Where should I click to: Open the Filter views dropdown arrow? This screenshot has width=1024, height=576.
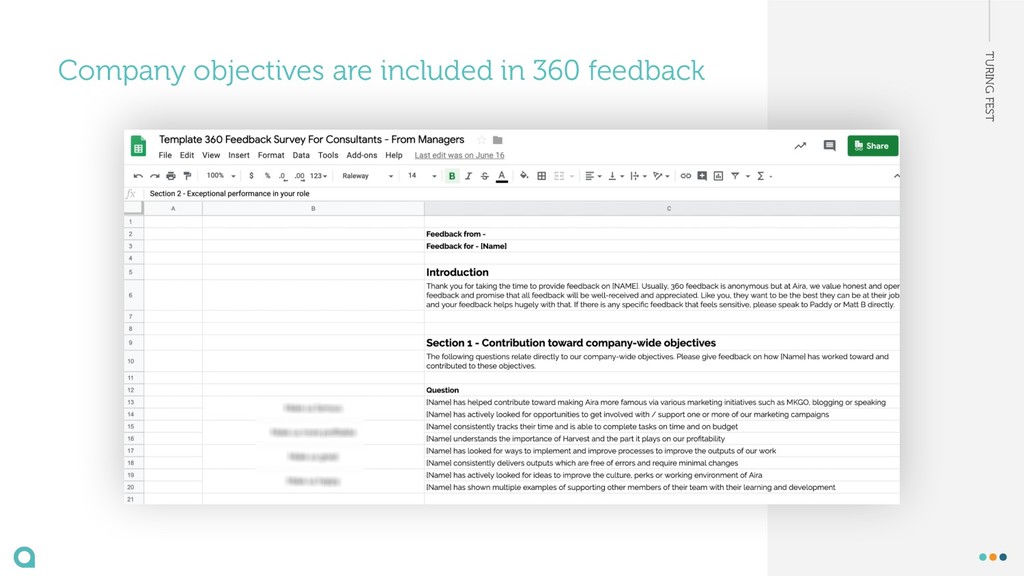click(x=748, y=176)
